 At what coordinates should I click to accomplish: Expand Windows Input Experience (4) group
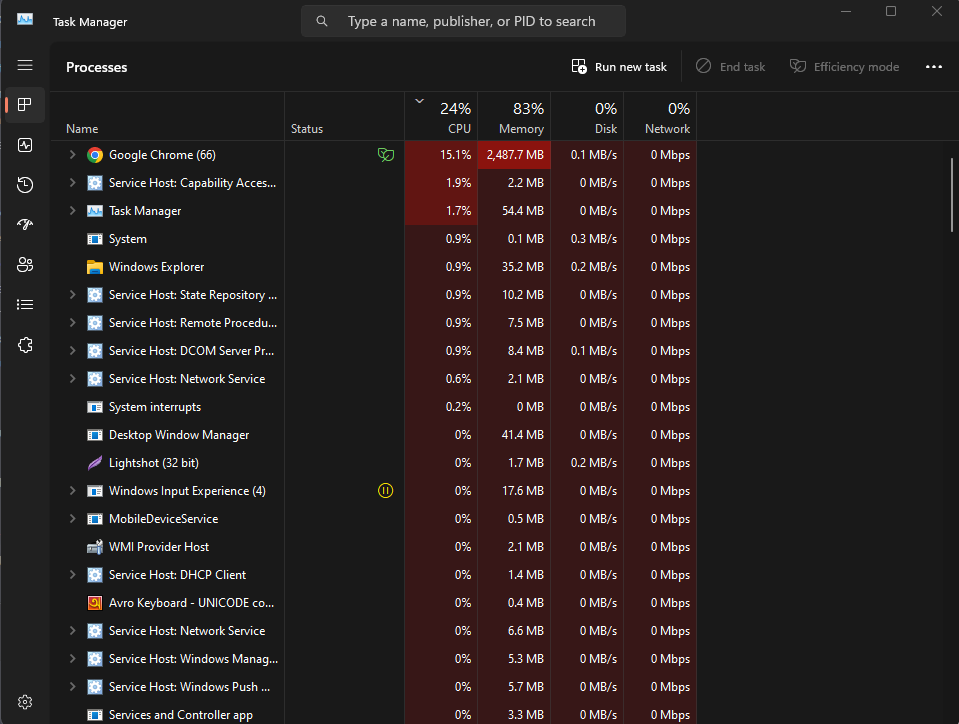(72, 491)
